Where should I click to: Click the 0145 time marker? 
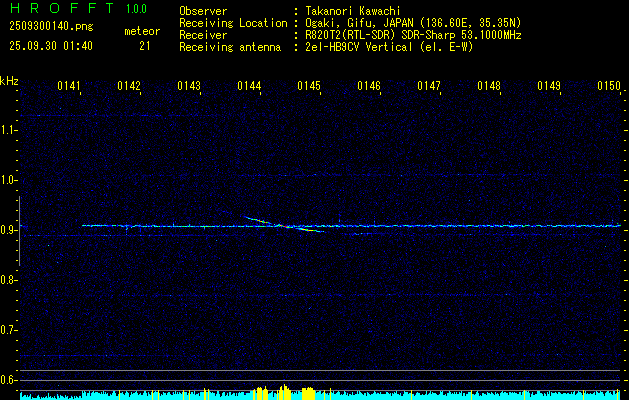309,86
